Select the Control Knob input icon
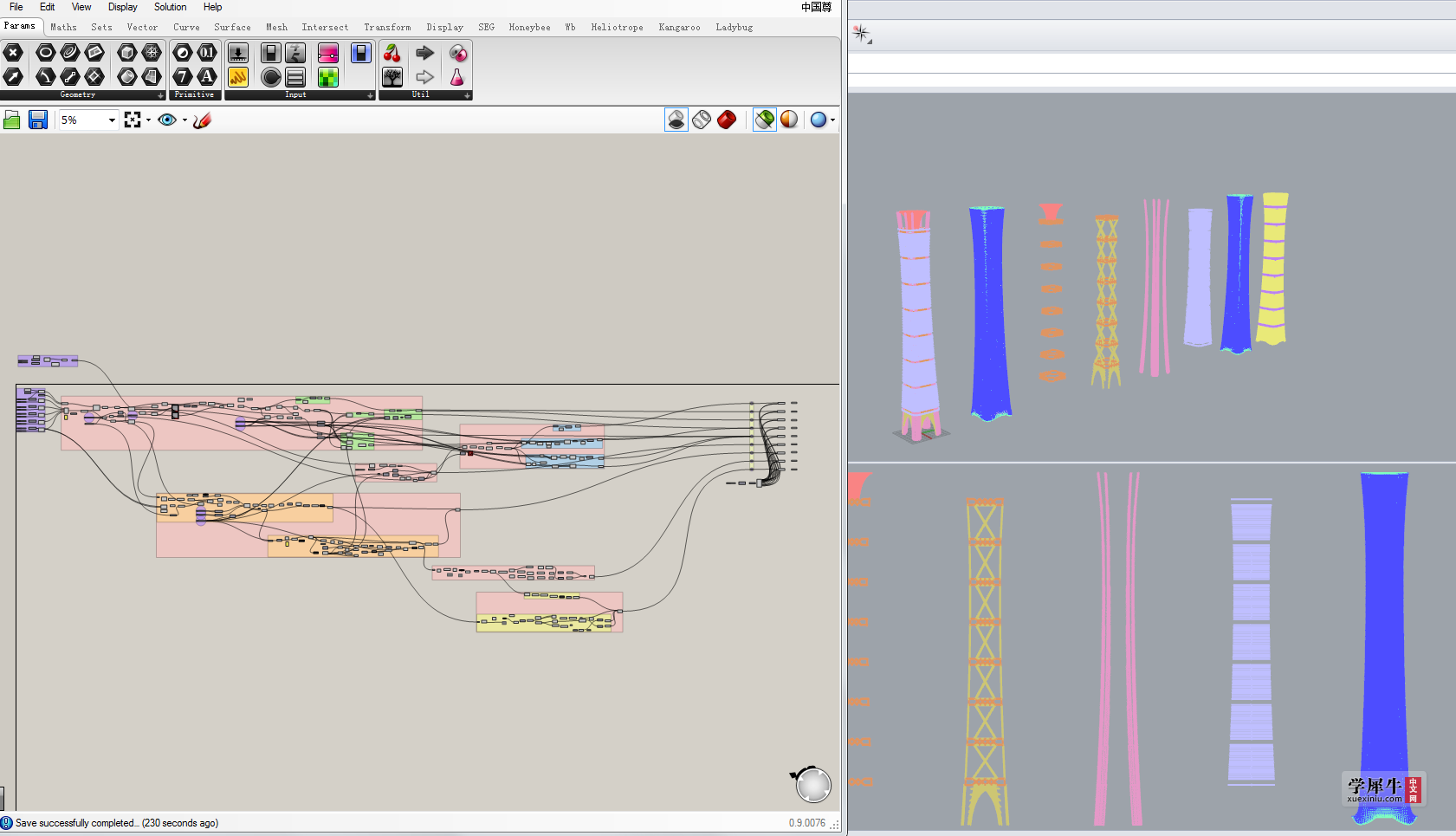The image size is (1456, 836). point(271,77)
